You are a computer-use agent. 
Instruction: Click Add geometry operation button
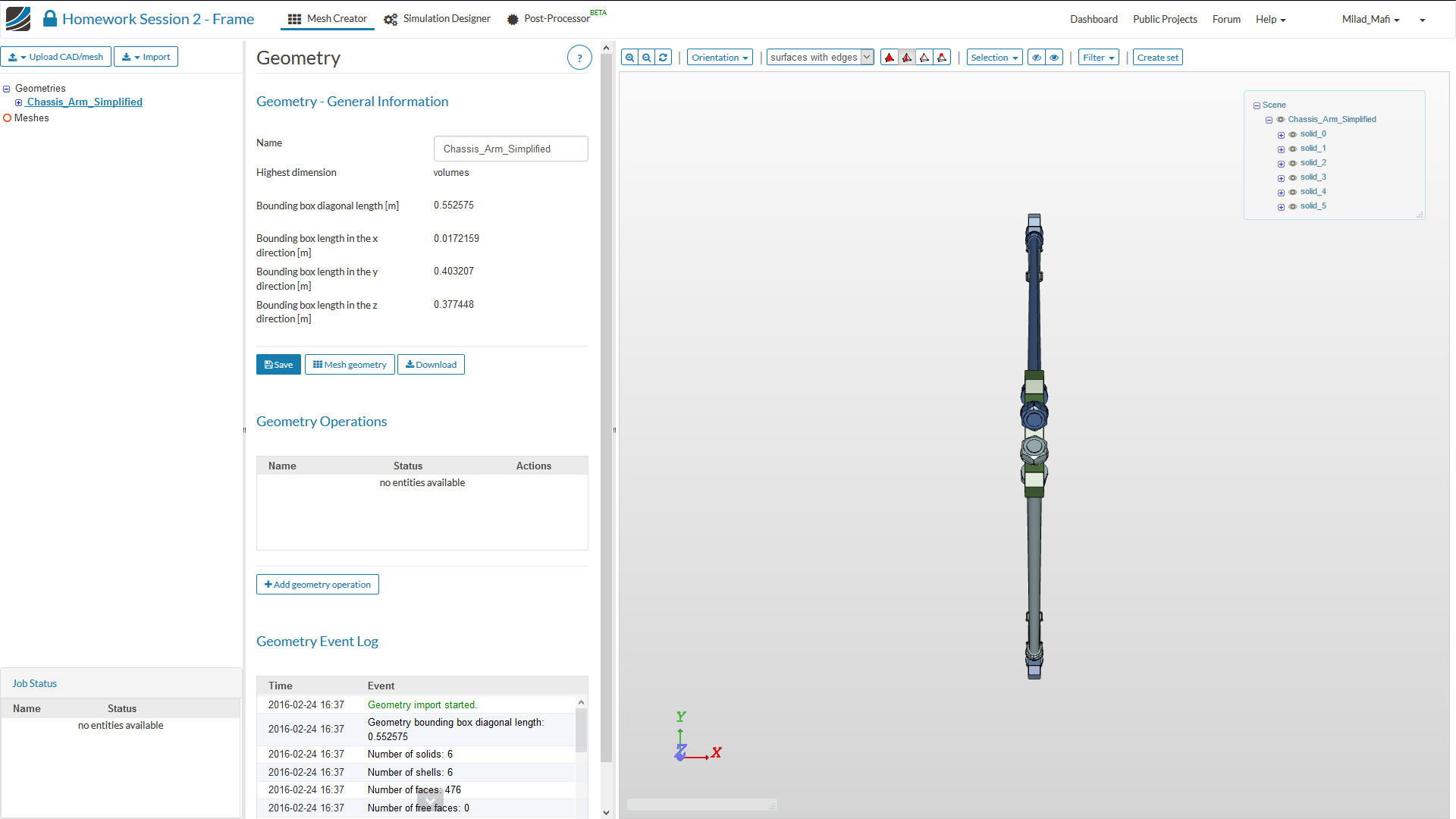click(x=318, y=585)
